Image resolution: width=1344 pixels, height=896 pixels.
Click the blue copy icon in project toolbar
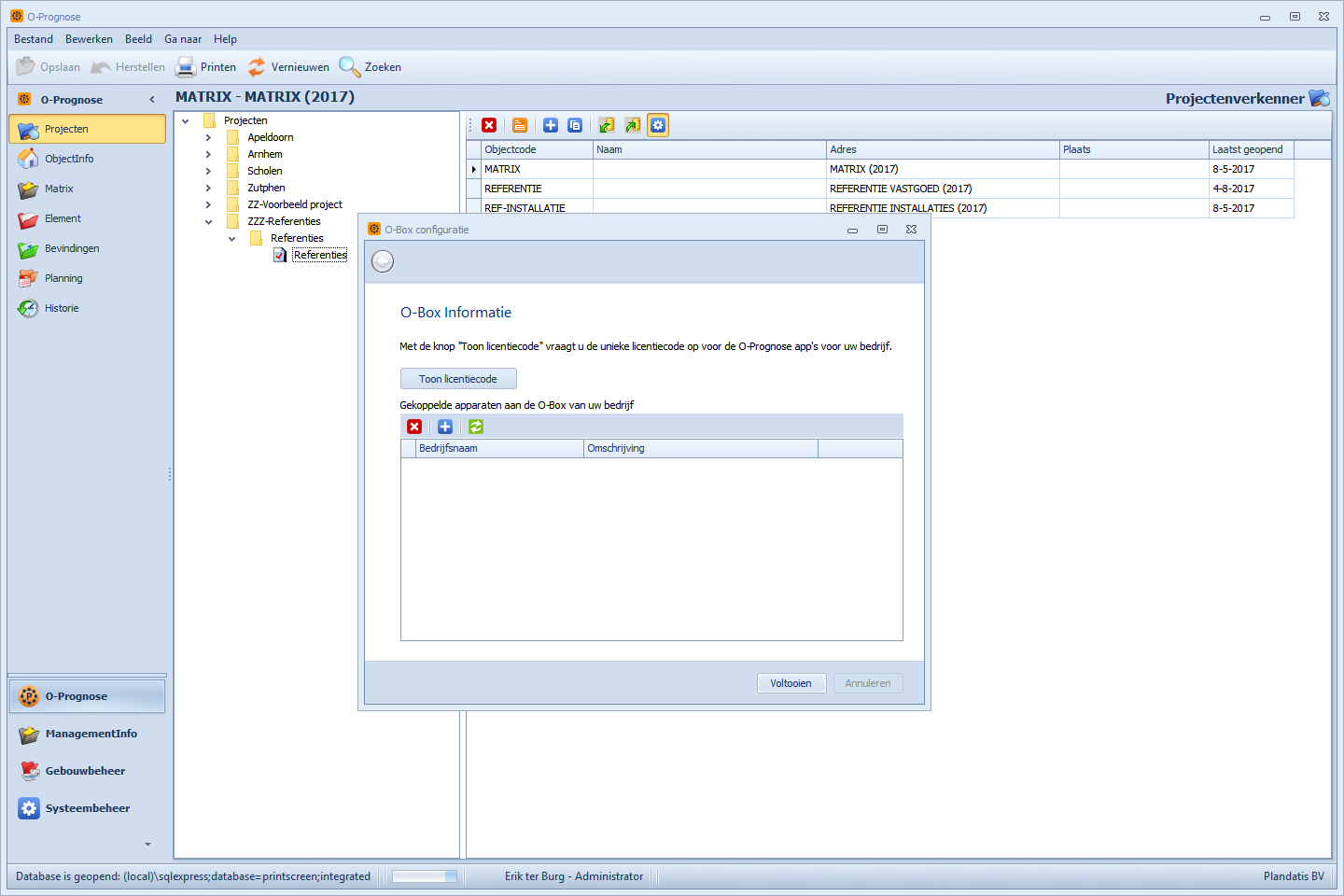pos(575,125)
